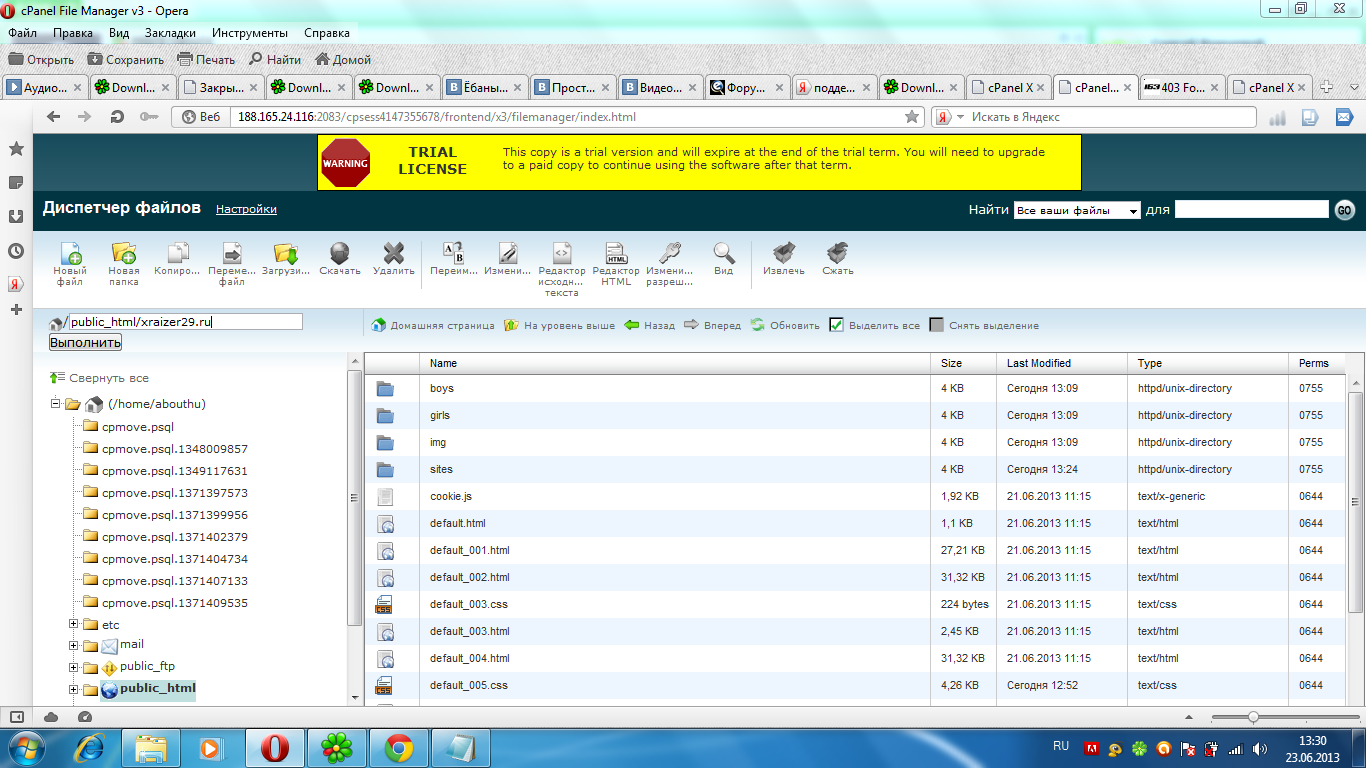
Task: Select the cpmove.psql.1371397573 folder in tree
Action: click(x=175, y=493)
